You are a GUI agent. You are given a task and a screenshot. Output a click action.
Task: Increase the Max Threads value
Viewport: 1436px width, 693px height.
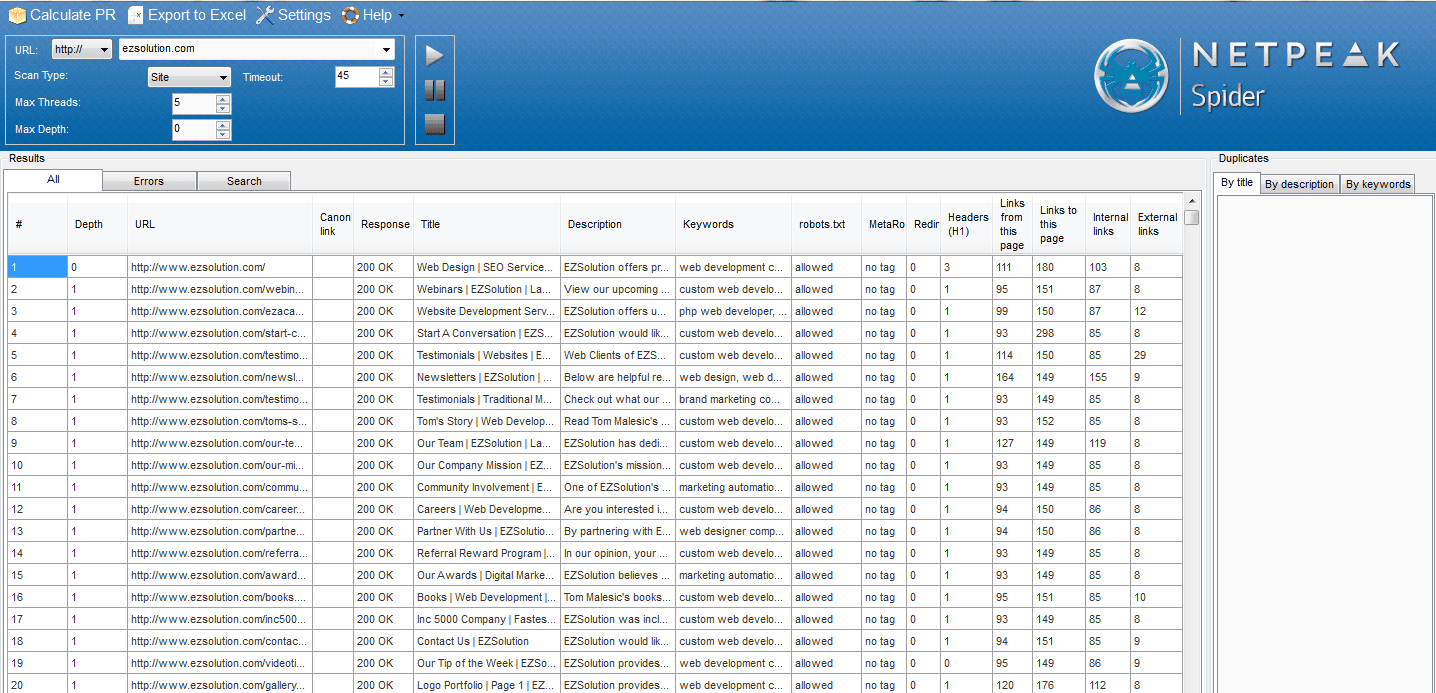click(x=223, y=98)
